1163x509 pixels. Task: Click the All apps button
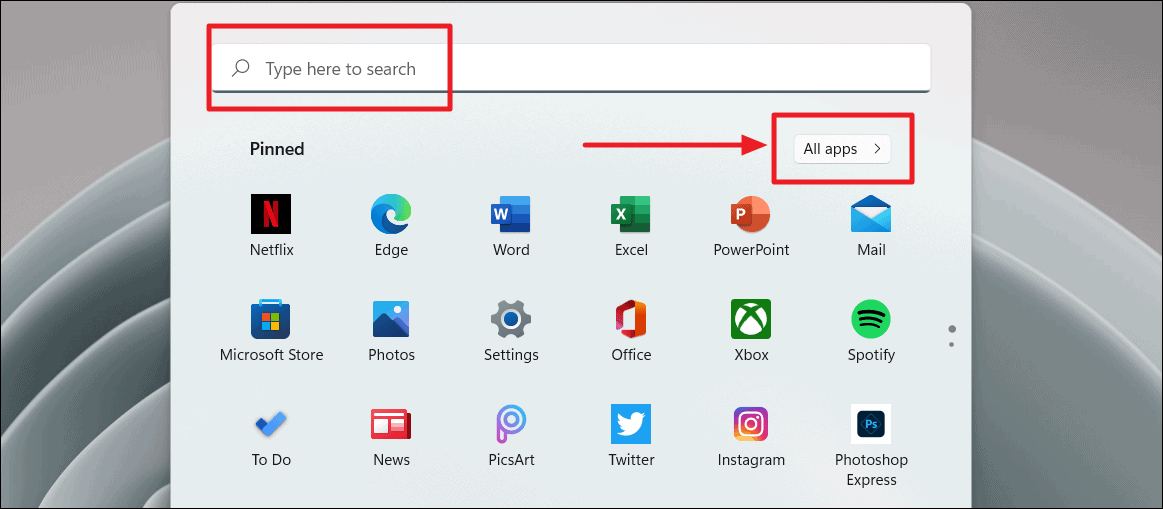[x=842, y=149]
